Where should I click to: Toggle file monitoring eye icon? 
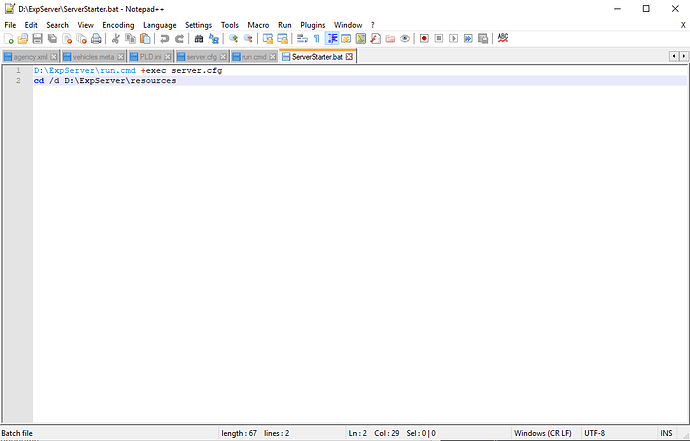[405, 39]
